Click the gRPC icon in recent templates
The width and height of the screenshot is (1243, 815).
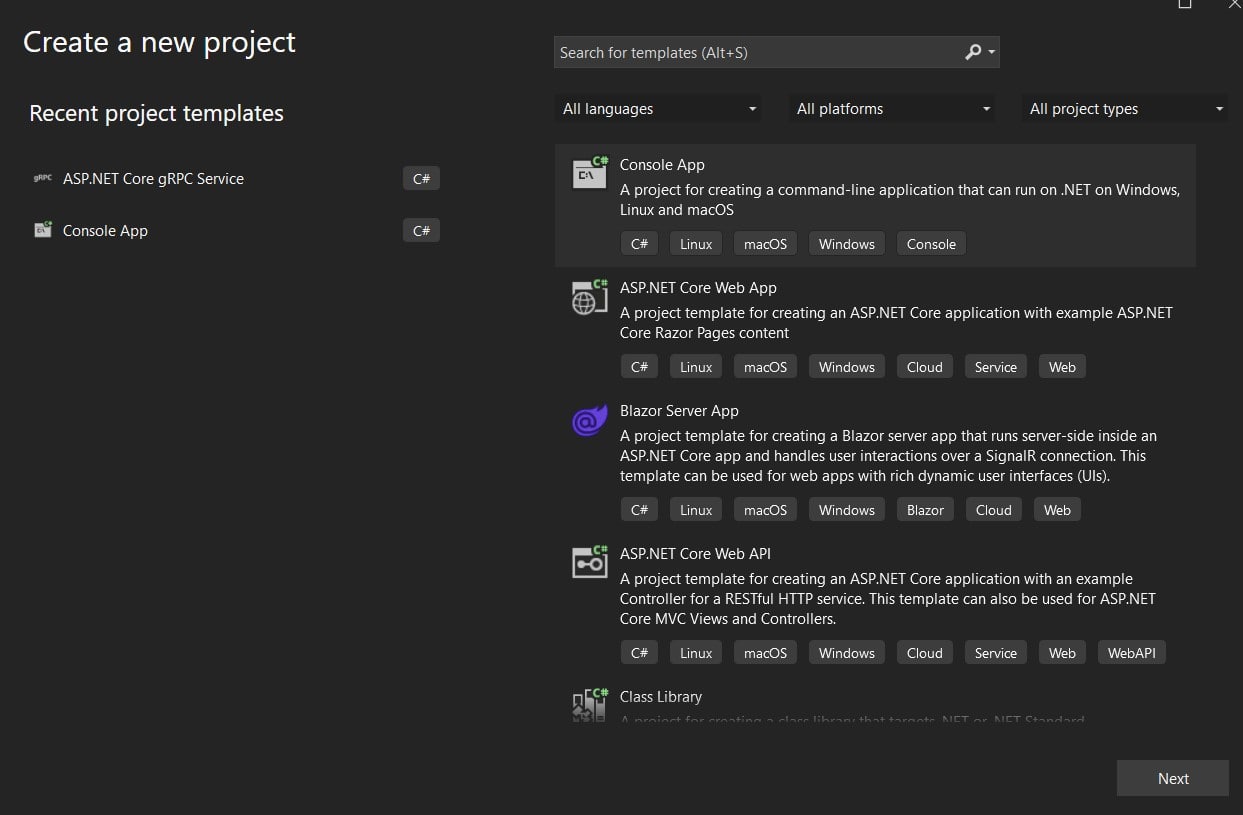42,179
